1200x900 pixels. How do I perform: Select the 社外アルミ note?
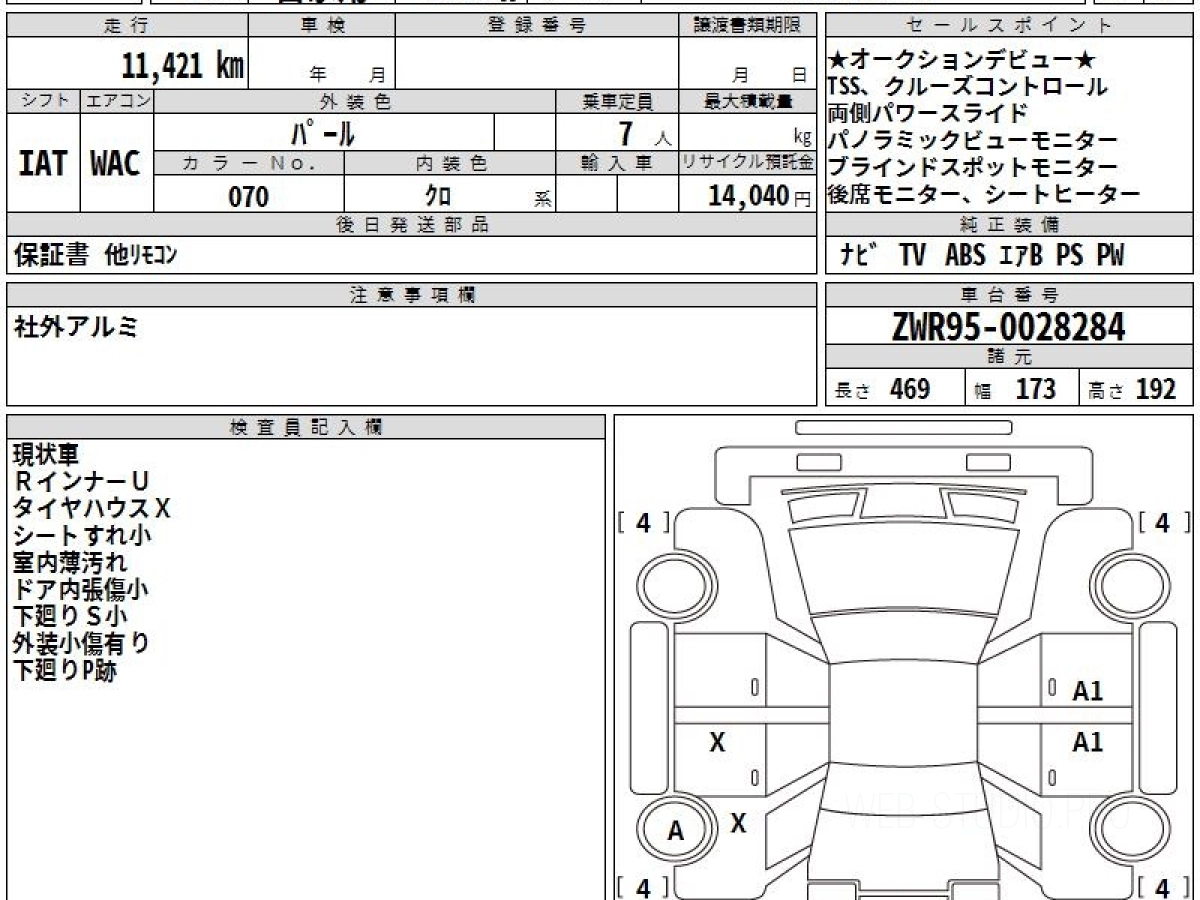click(x=76, y=326)
